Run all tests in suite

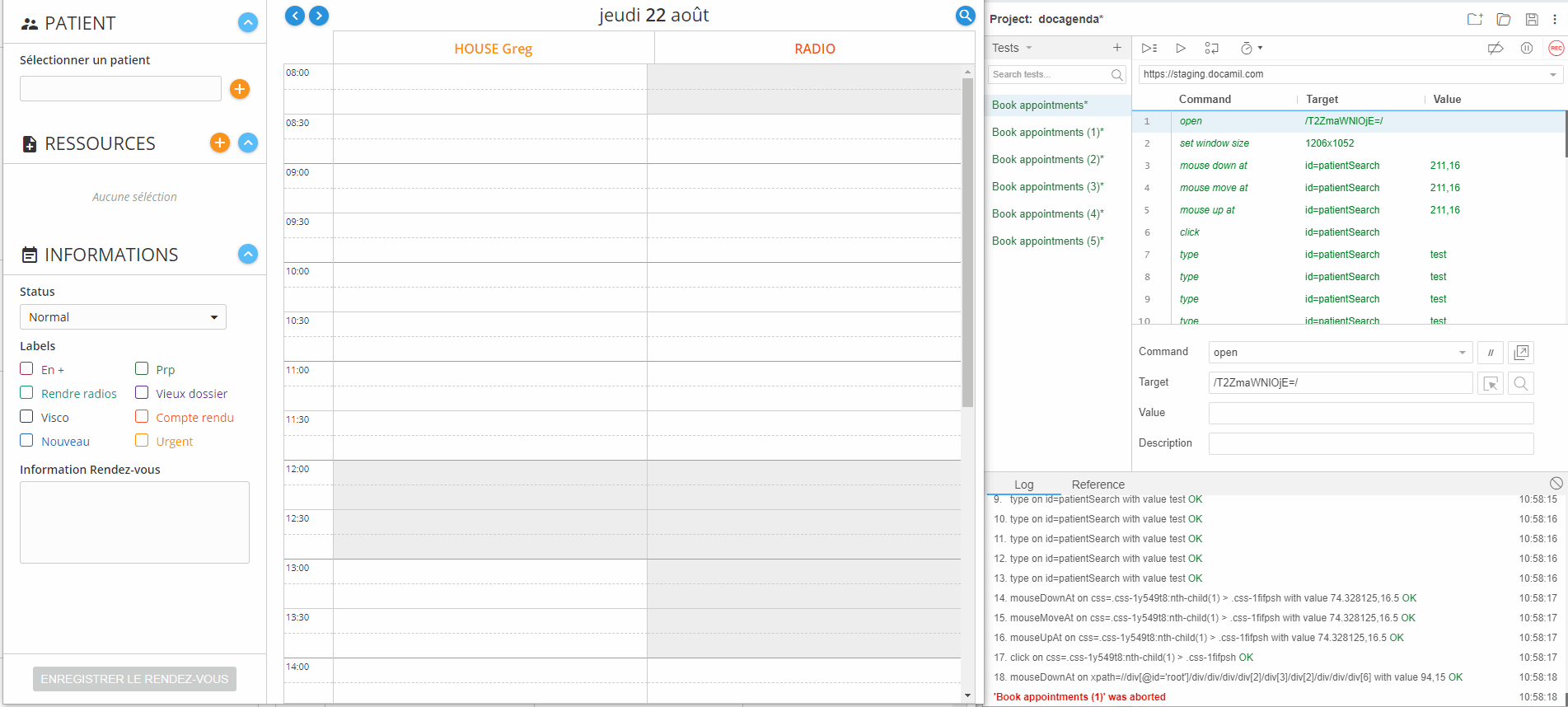coord(1149,48)
